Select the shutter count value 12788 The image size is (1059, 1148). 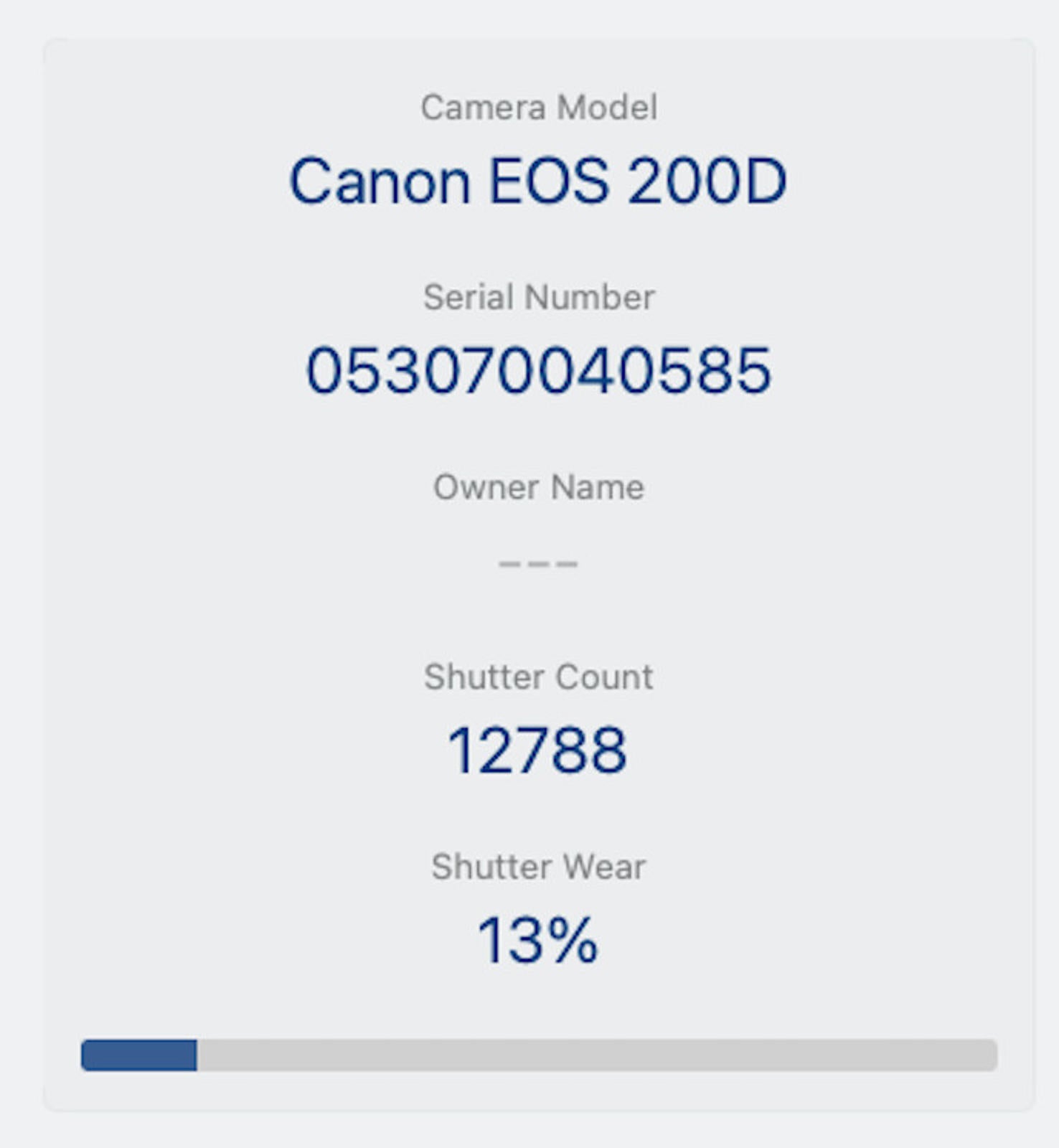pyautogui.click(x=537, y=751)
